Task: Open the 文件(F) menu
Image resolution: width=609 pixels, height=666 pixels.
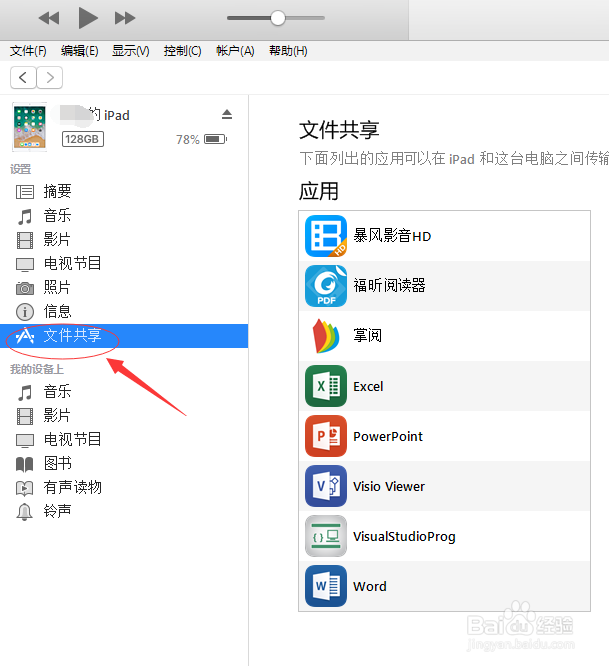Action: [28, 51]
